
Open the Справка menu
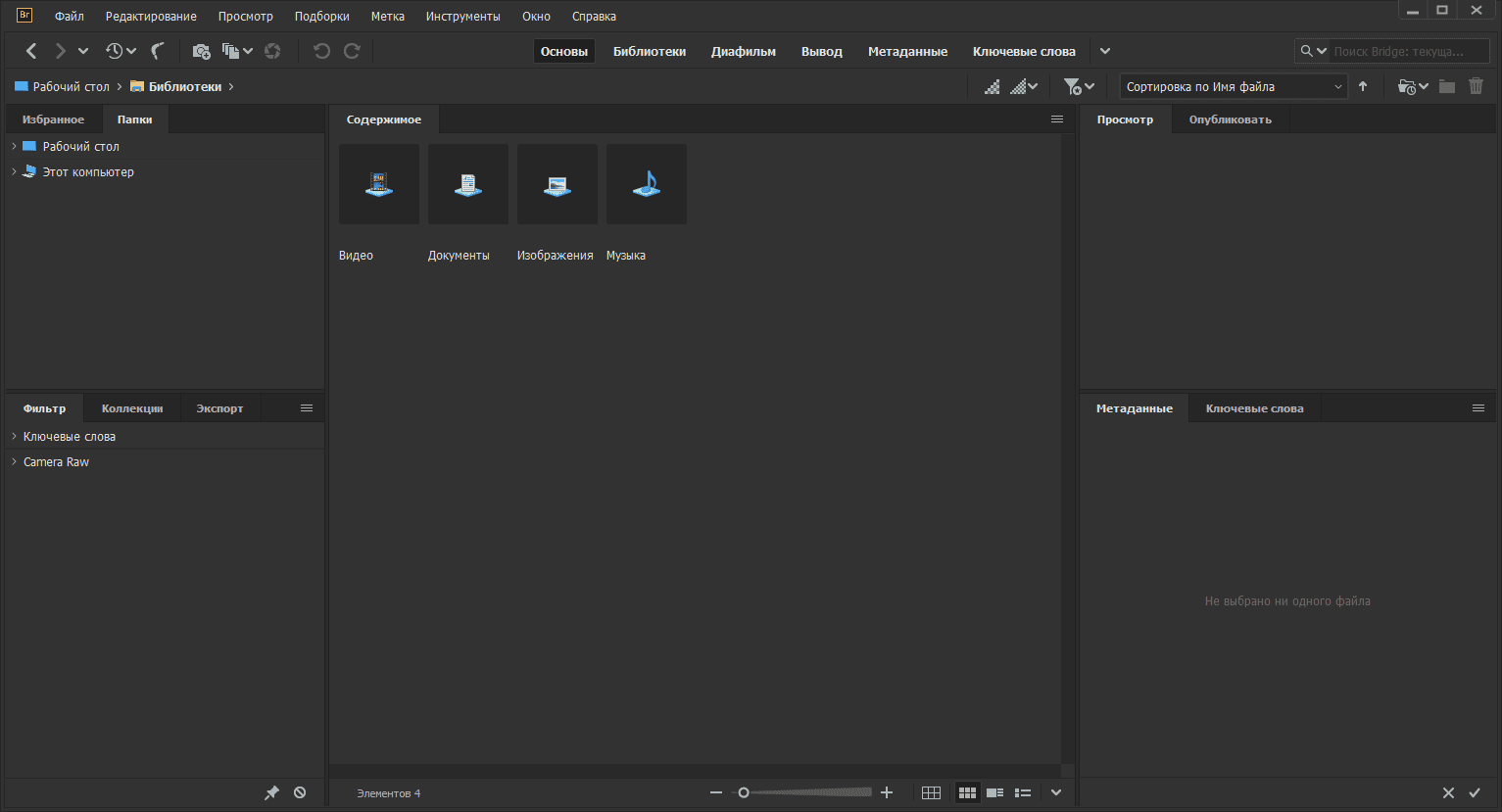point(595,17)
